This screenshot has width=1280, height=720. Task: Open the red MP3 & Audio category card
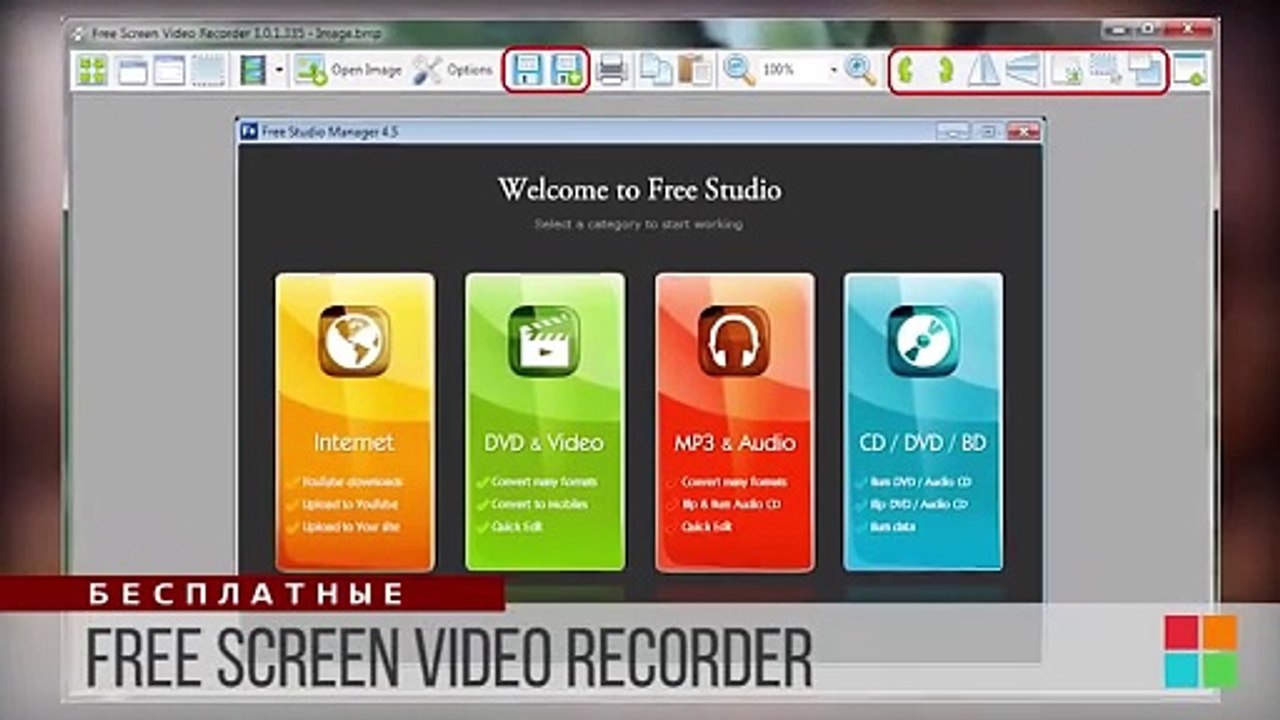[x=735, y=422]
